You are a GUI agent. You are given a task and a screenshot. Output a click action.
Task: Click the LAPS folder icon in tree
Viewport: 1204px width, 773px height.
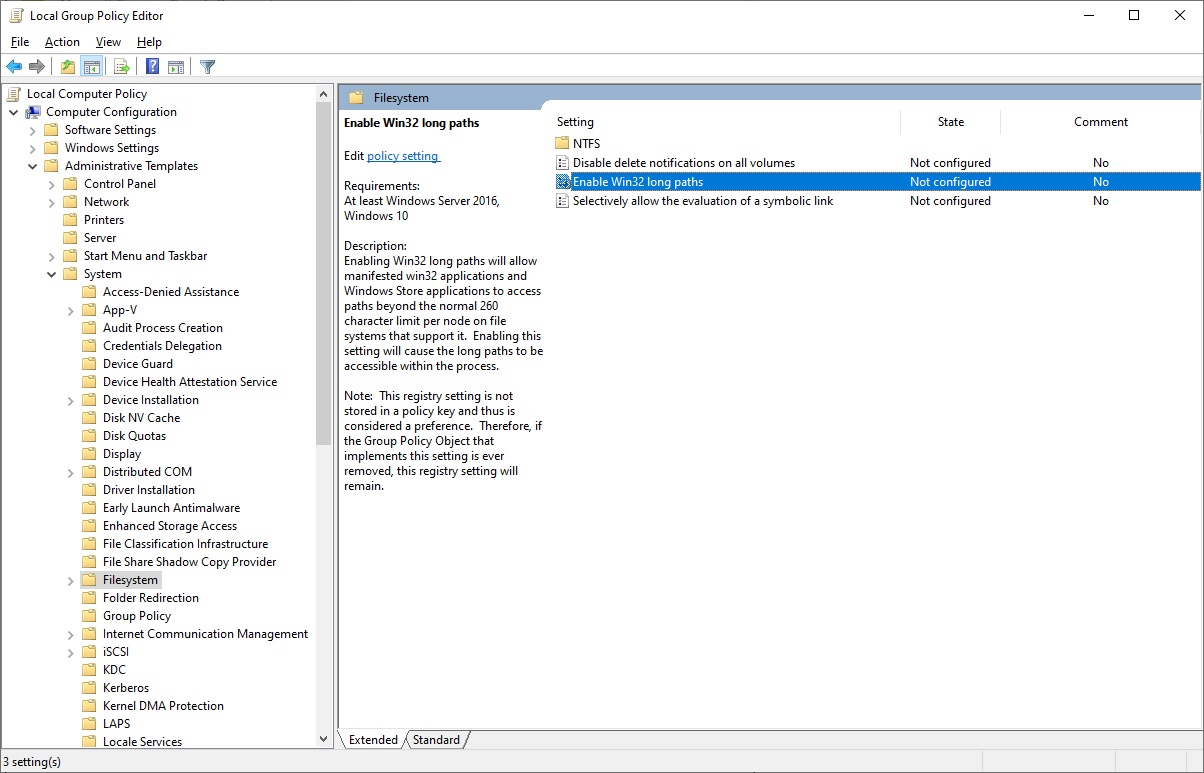pyautogui.click(x=90, y=724)
